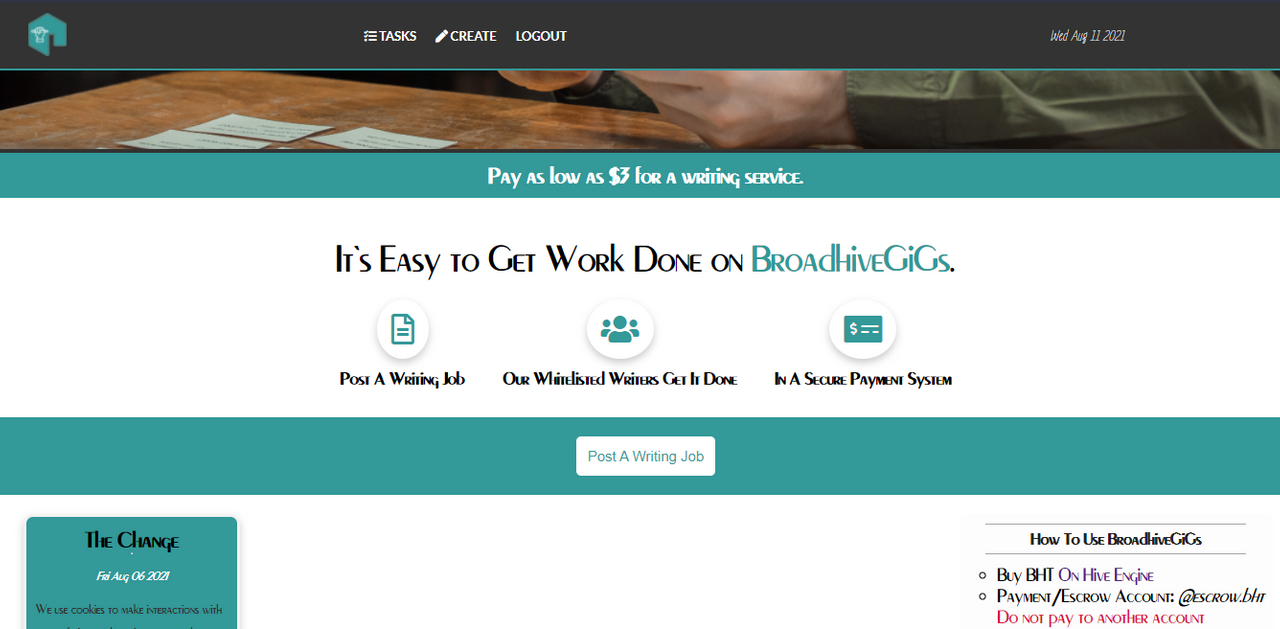Click the BroadhiveGiGs logo icon

(47, 35)
